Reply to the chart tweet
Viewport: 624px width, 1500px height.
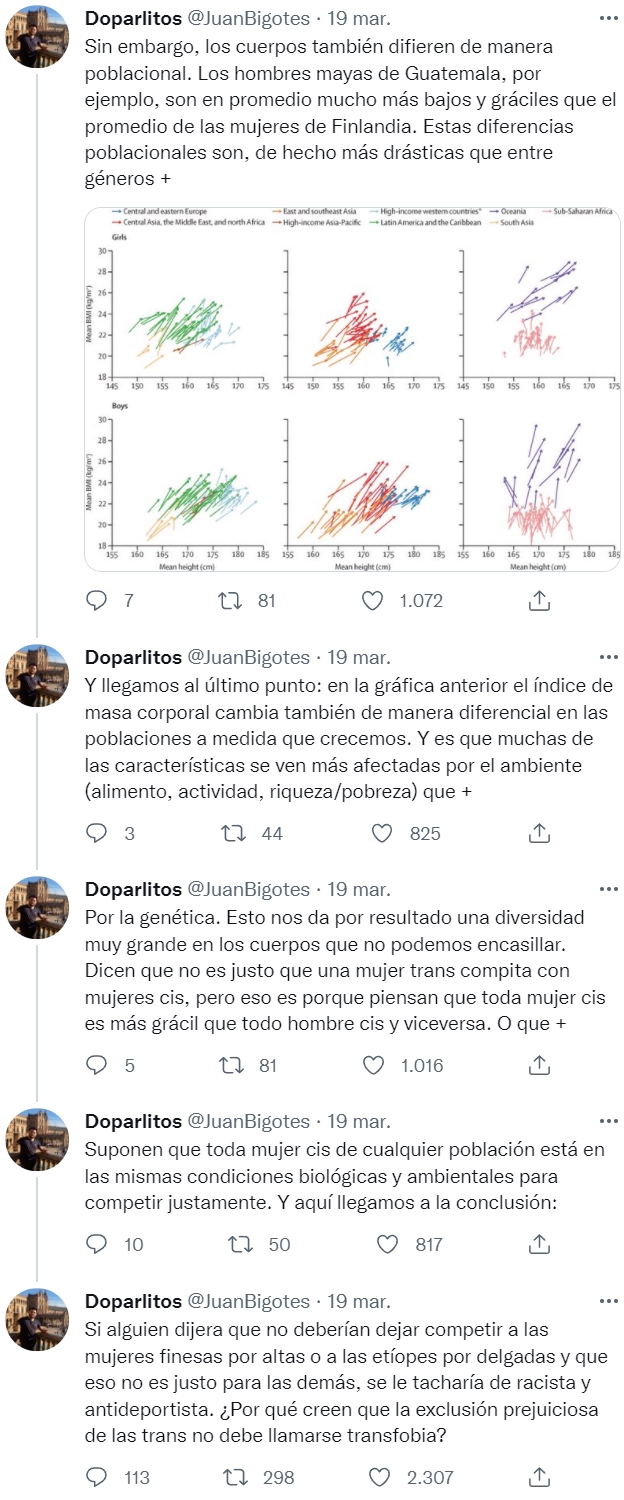[97, 600]
